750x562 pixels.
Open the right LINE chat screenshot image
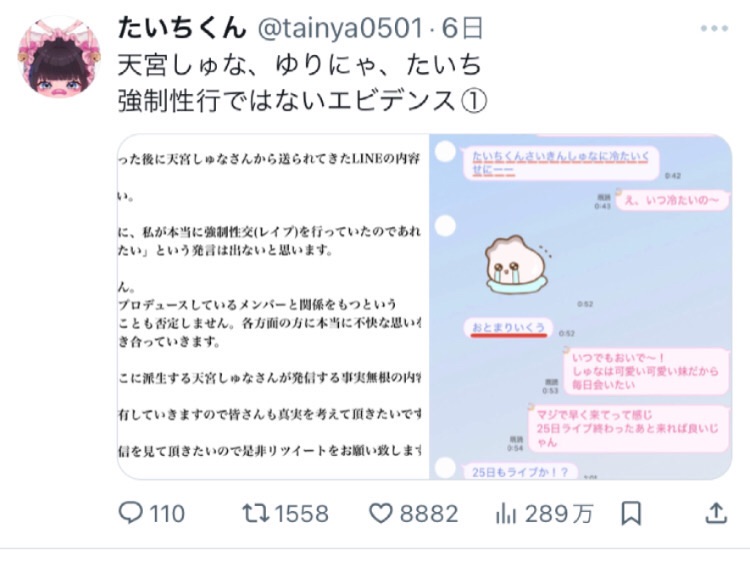point(581,307)
